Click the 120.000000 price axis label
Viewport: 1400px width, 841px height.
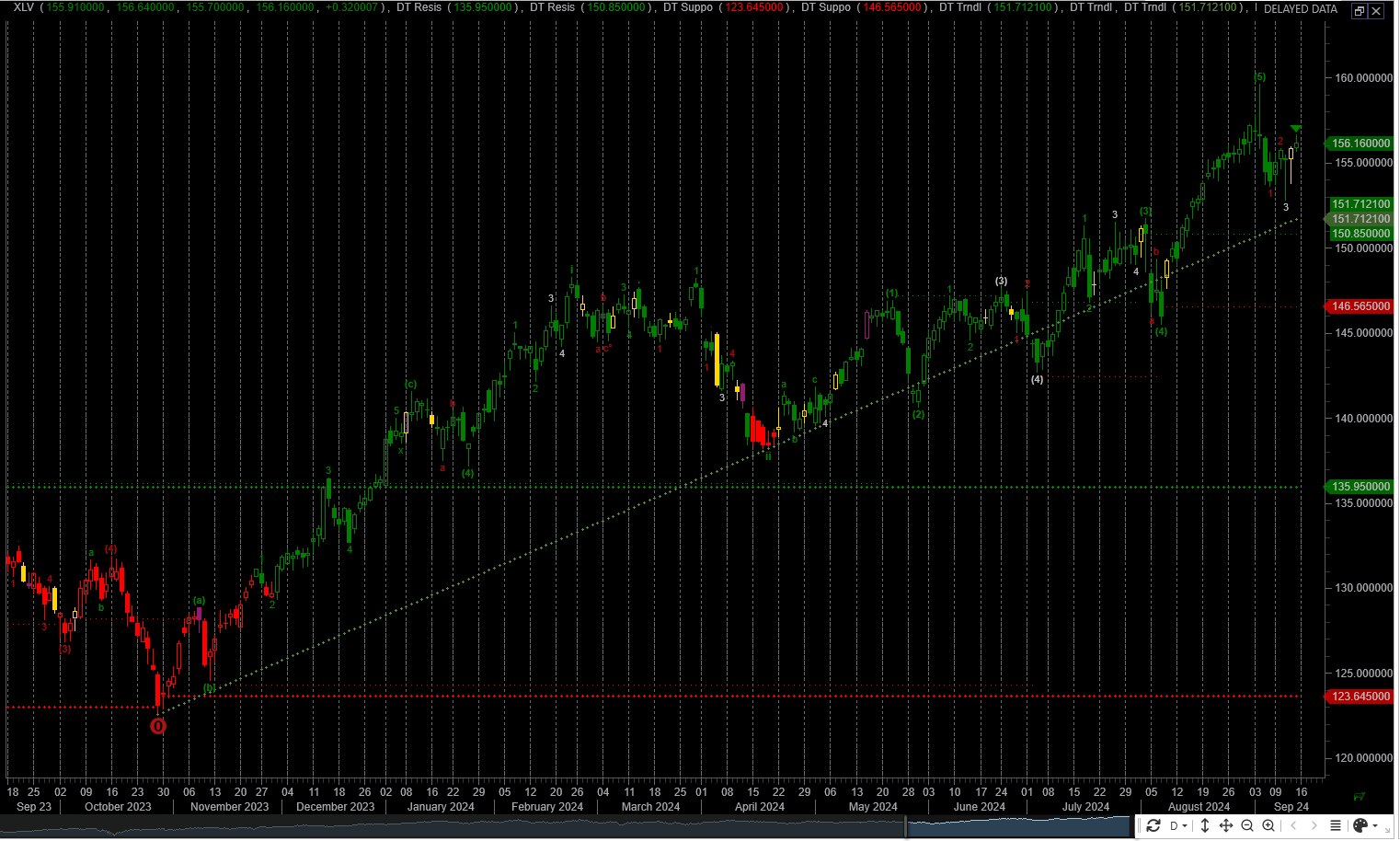click(1363, 758)
